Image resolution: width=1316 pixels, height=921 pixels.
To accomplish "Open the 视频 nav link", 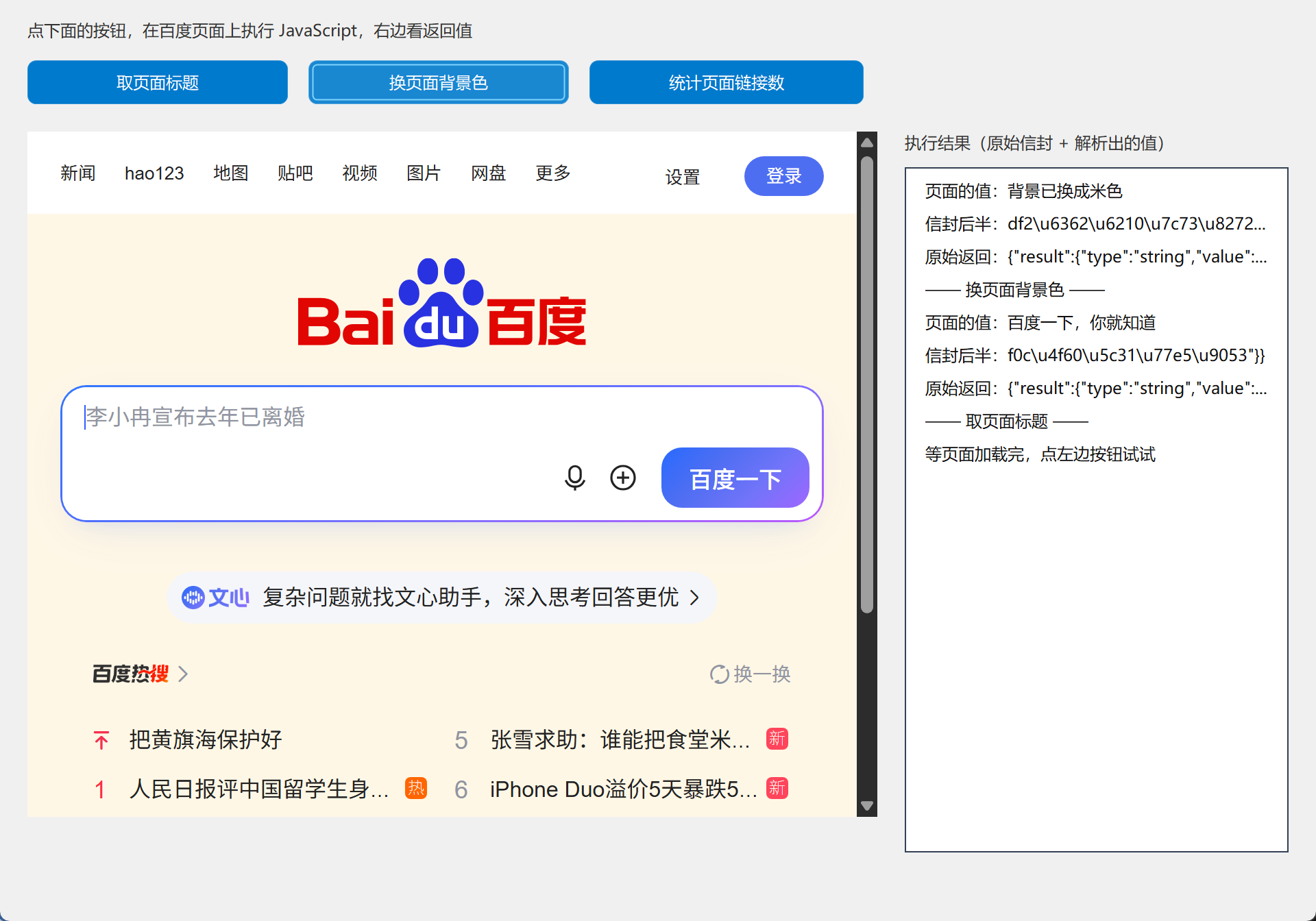I will (x=360, y=173).
